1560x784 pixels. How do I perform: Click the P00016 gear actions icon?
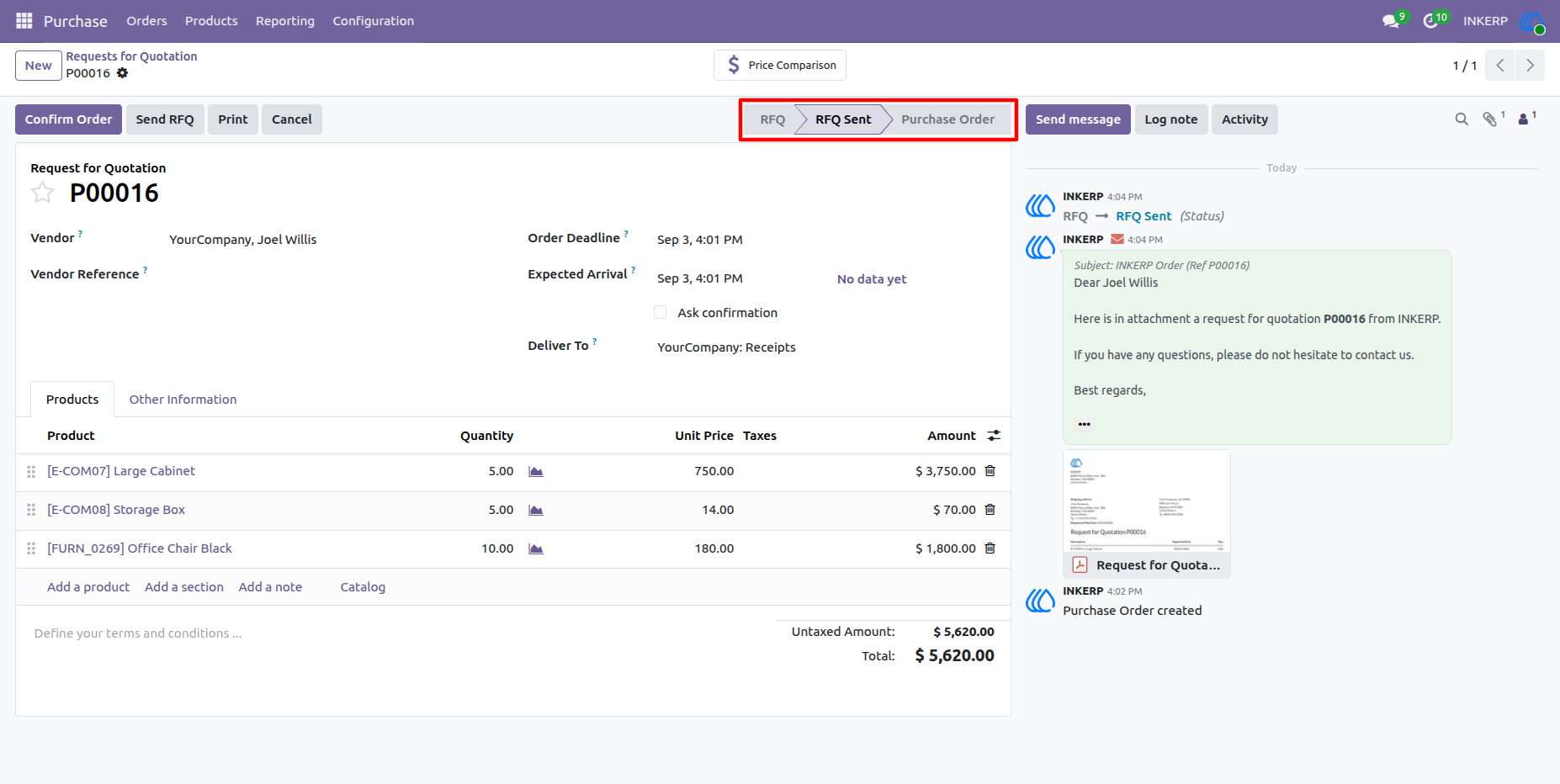pos(123,73)
